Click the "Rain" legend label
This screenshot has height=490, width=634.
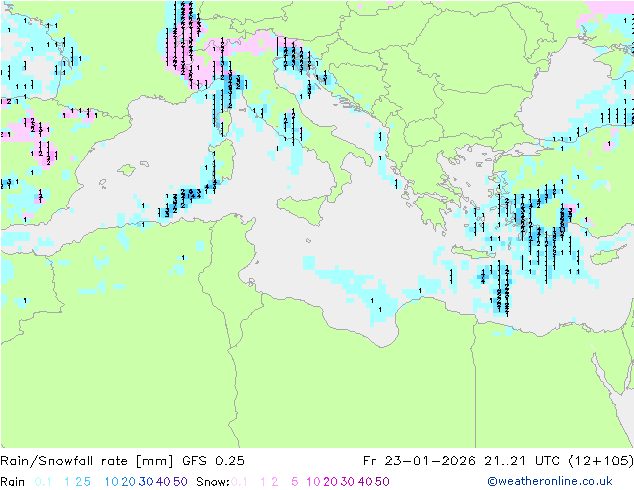pos(13,482)
